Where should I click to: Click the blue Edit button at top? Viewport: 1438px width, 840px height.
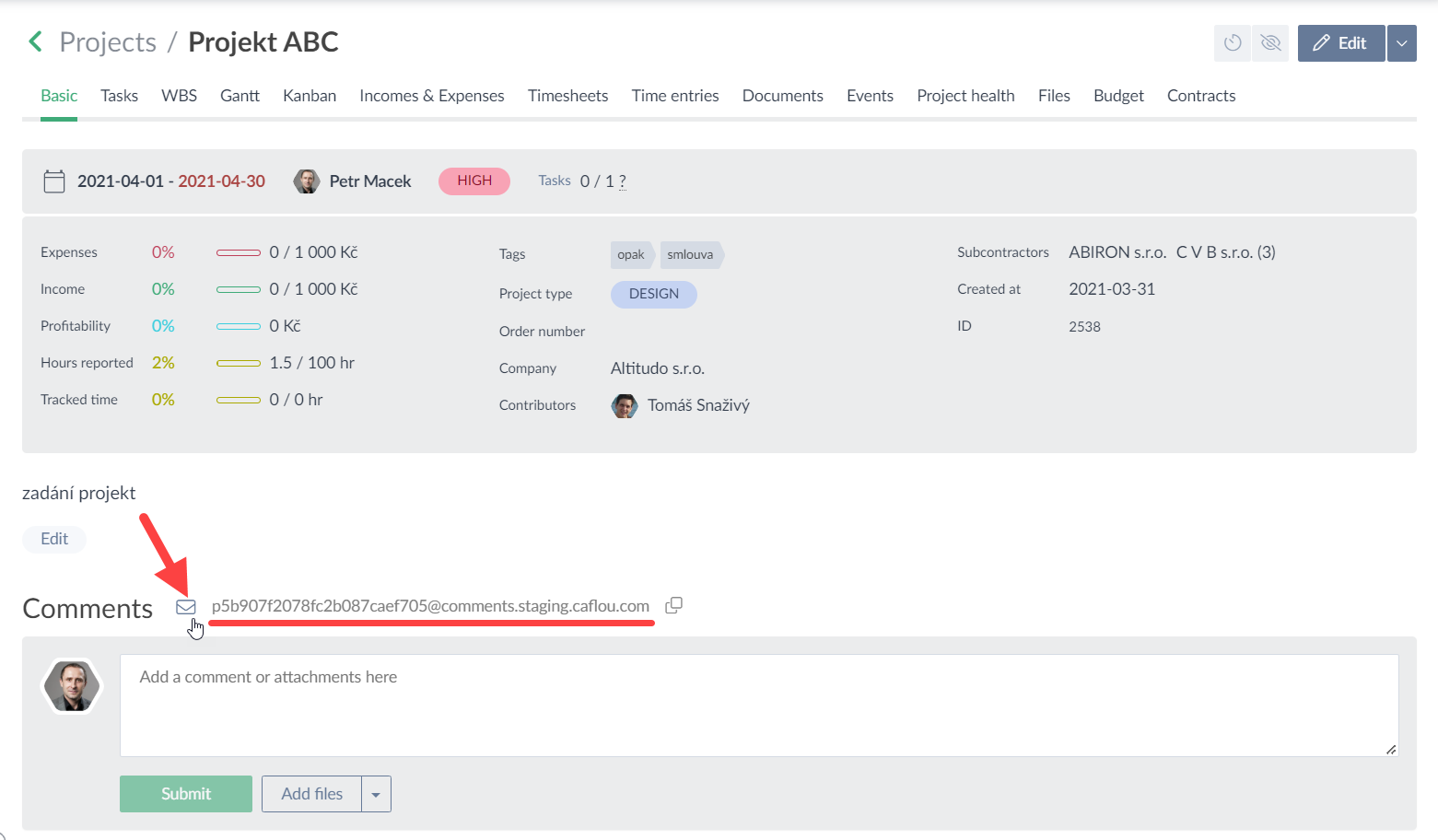(x=1340, y=43)
